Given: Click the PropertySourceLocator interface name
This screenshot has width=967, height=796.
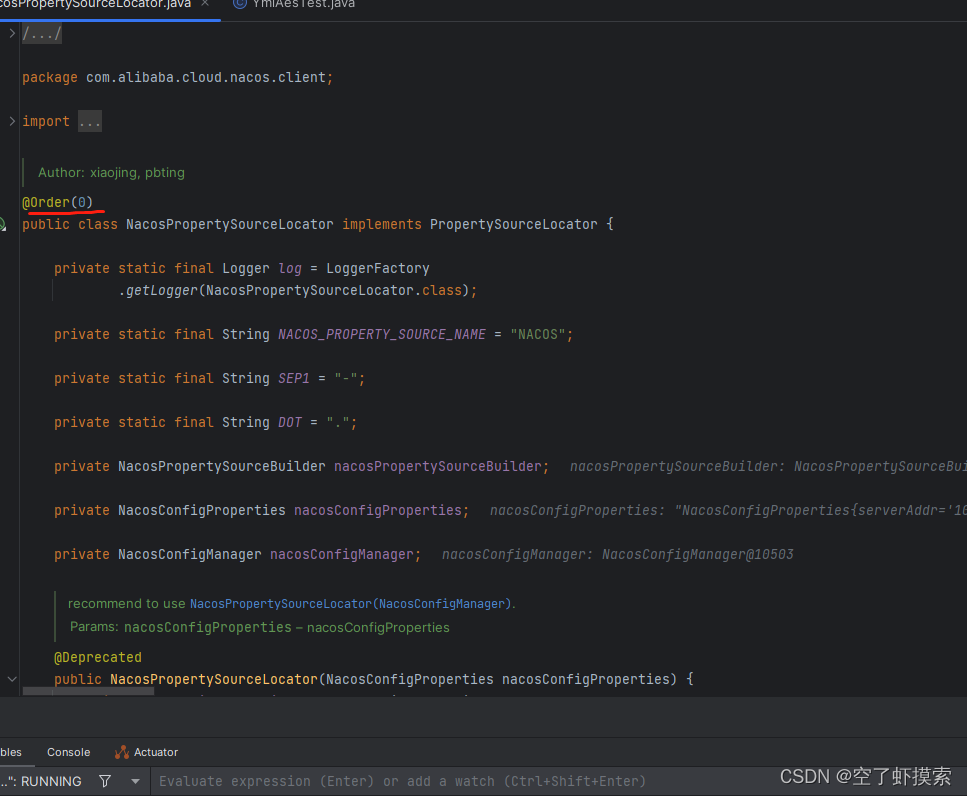Looking at the screenshot, I should pos(513,224).
